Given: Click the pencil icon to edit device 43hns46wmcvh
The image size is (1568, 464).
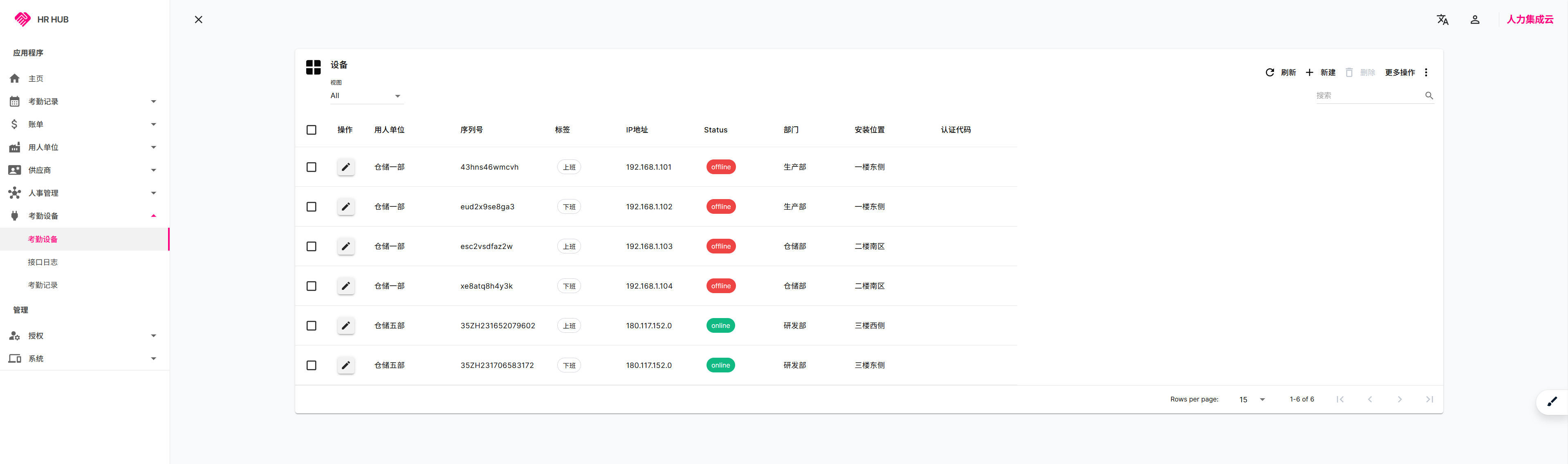Looking at the screenshot, I should [346, 167].
